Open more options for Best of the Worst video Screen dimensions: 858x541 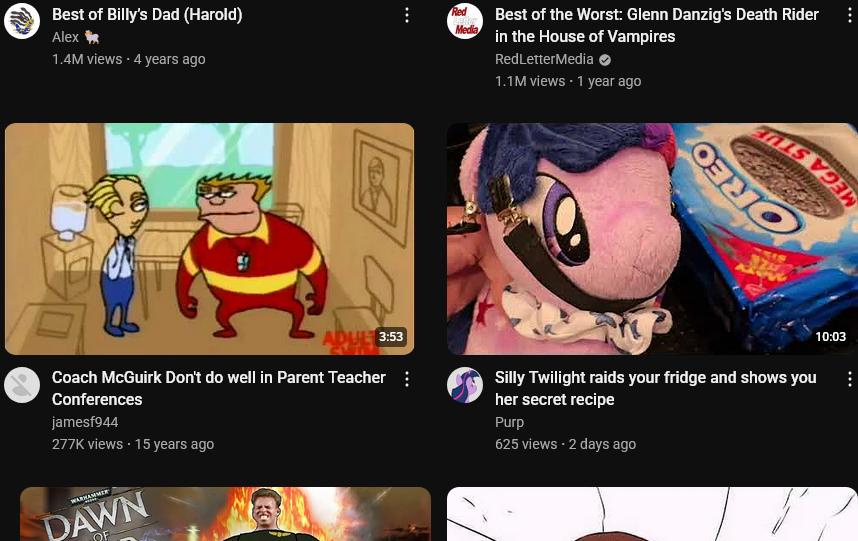click(x=849, y=15)
